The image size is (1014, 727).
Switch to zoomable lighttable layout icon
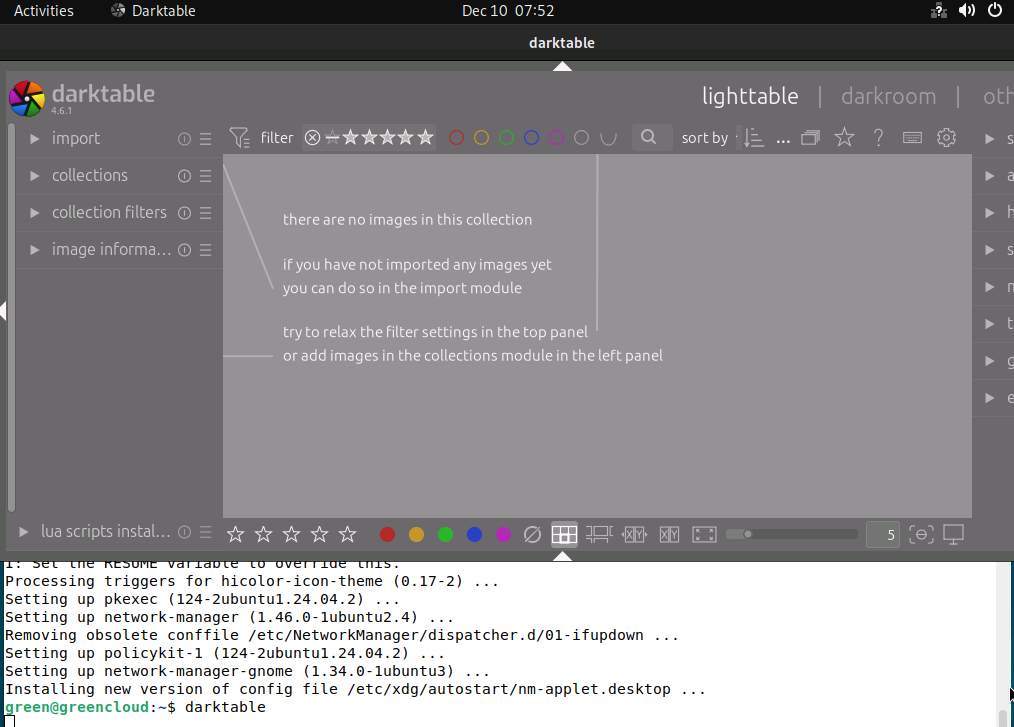click(599, 534)
